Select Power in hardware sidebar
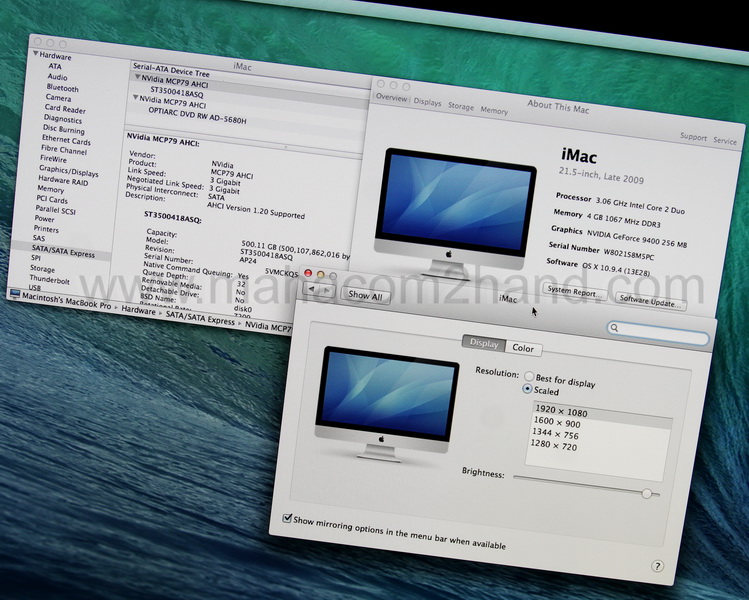This screenshot has height=600, width=749. click(44, 218)
